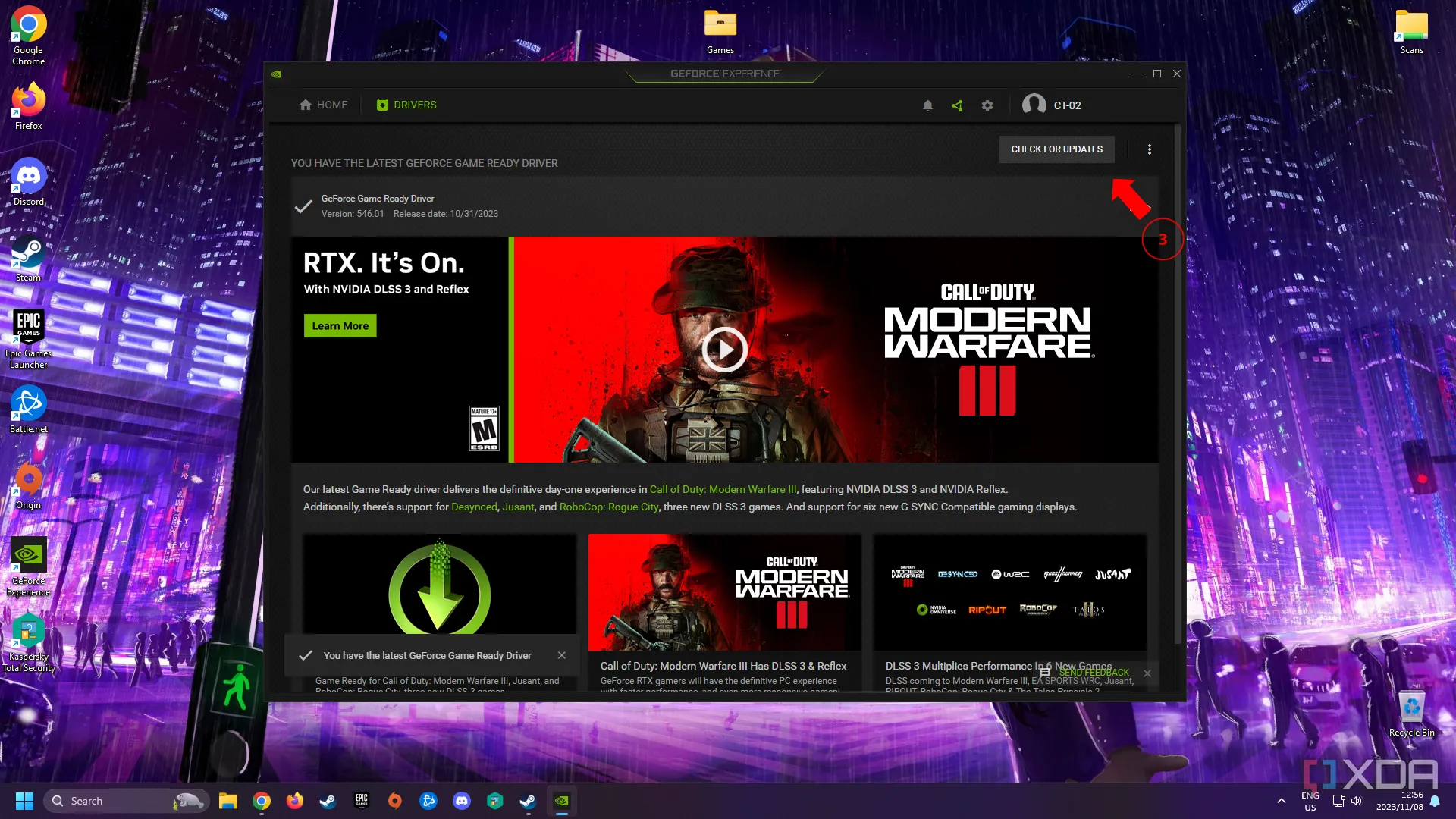Open the green download arrow article thumbnail
The image size is (1456, 819).
click(x=440, y=584)
